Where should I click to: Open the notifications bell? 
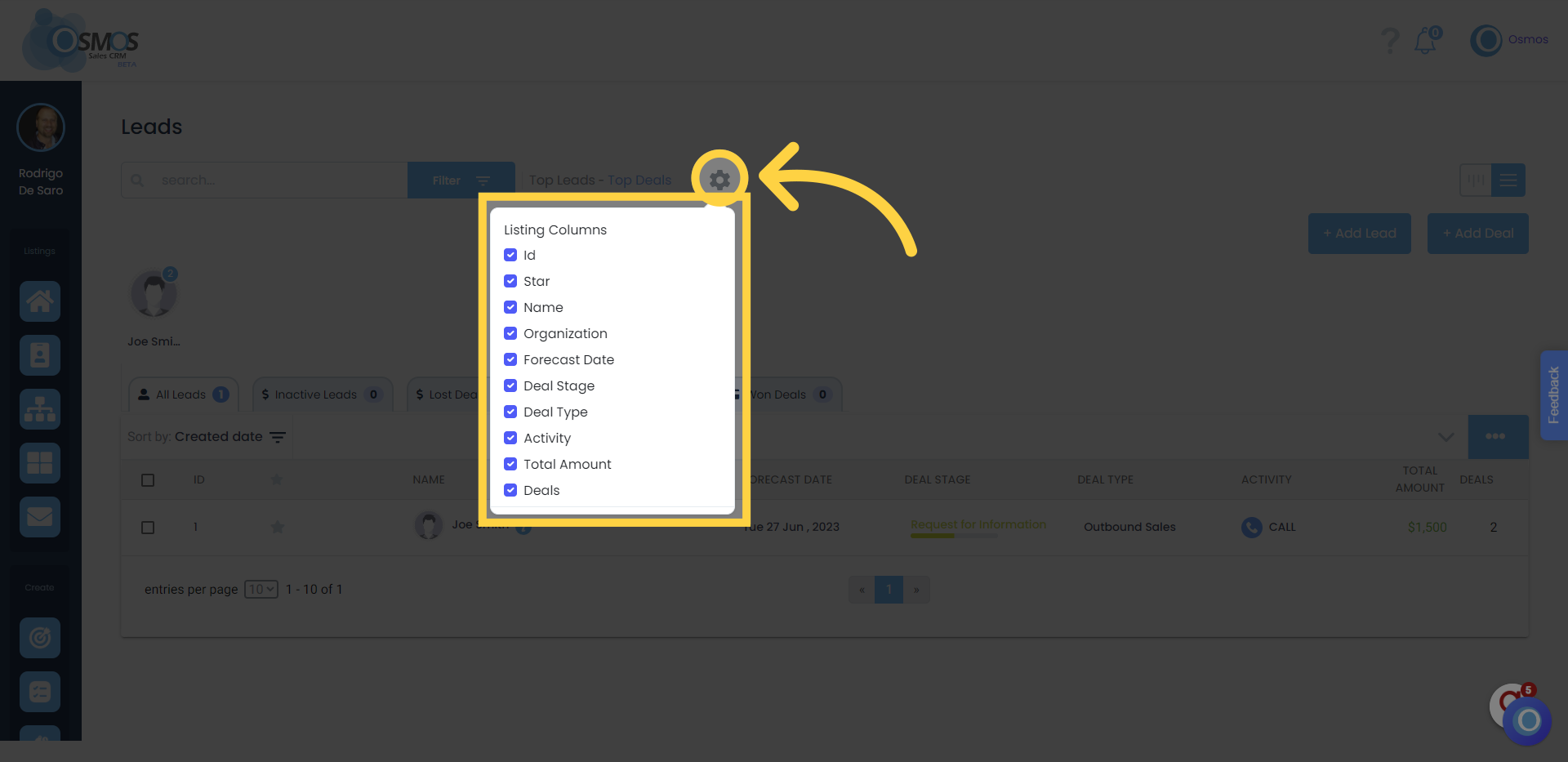(1426, 41)
